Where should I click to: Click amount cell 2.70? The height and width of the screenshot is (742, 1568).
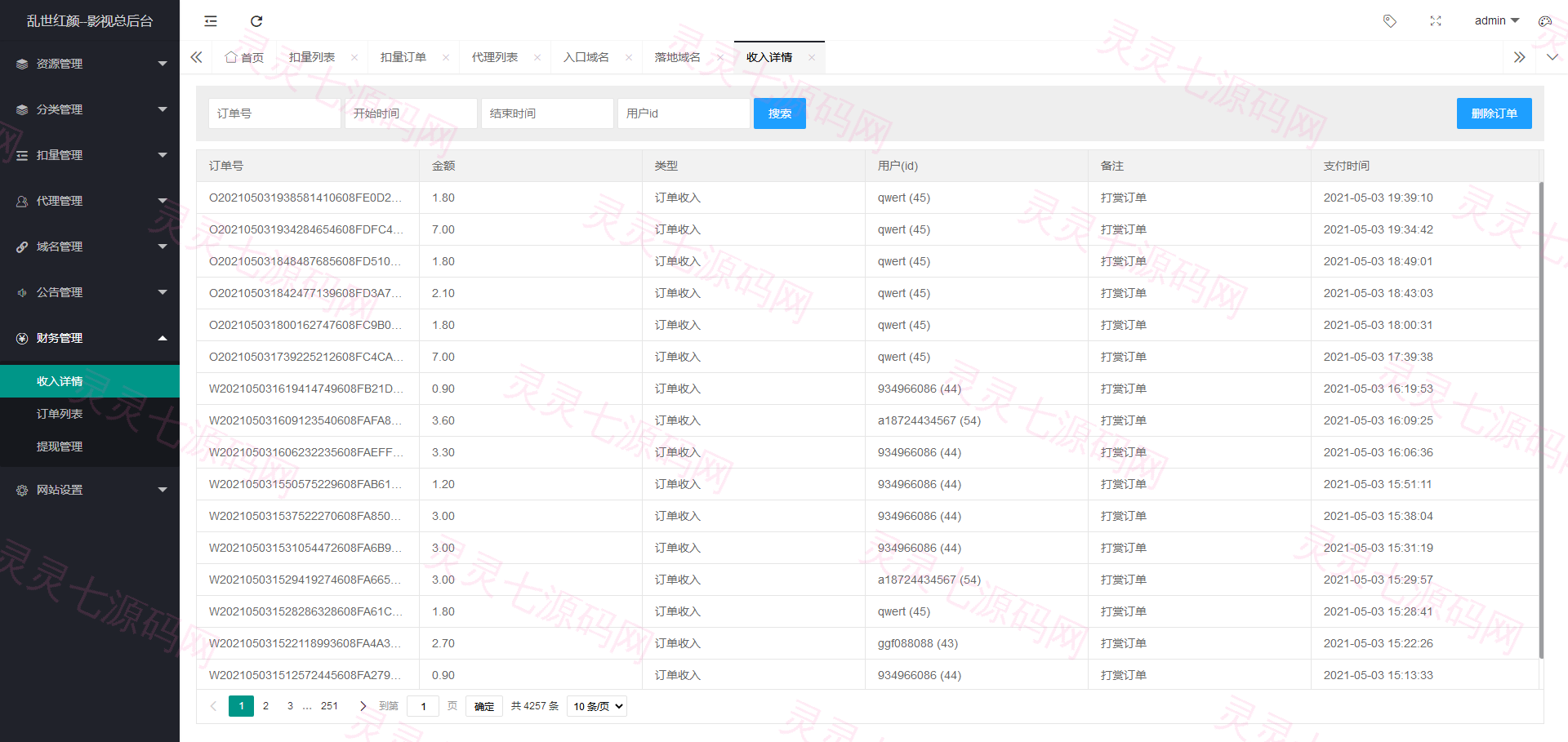[531, 643]
